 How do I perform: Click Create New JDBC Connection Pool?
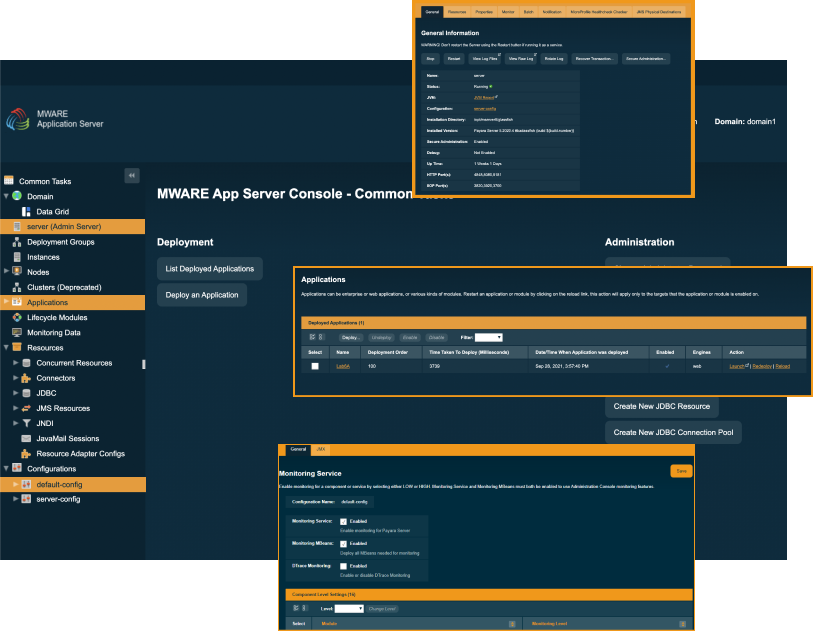[x=673, y=432]
